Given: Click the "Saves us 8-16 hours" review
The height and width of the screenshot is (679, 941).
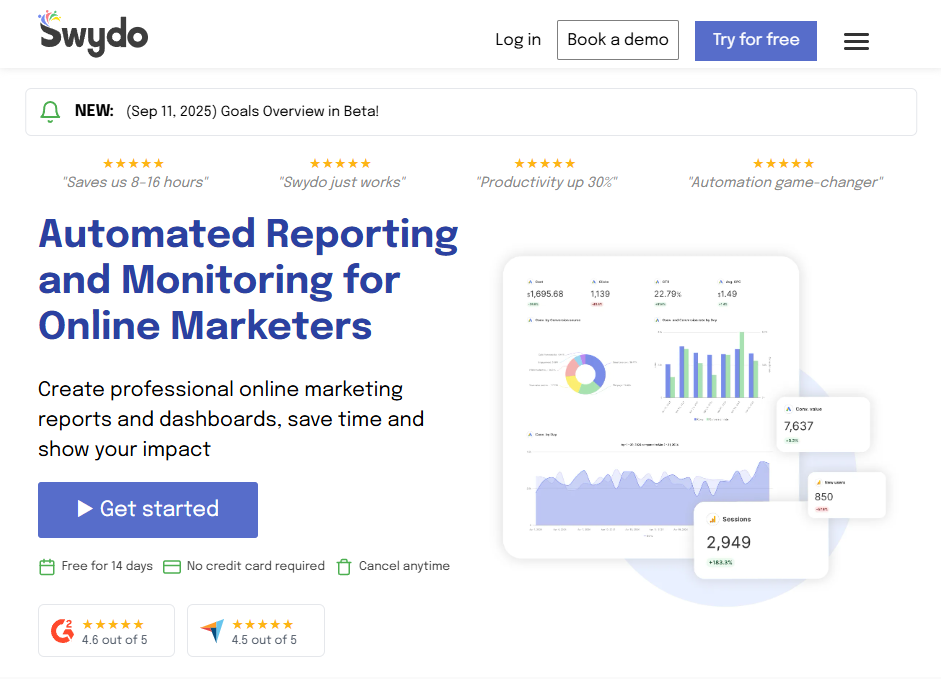Looking at the screenshot, I should (x=134, y=182).
